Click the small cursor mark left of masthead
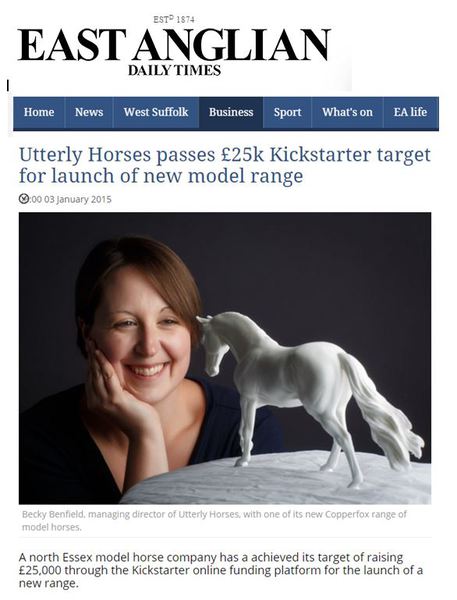Image resolution: width=457 pixels, height=600 pixels. pos(8,85)
